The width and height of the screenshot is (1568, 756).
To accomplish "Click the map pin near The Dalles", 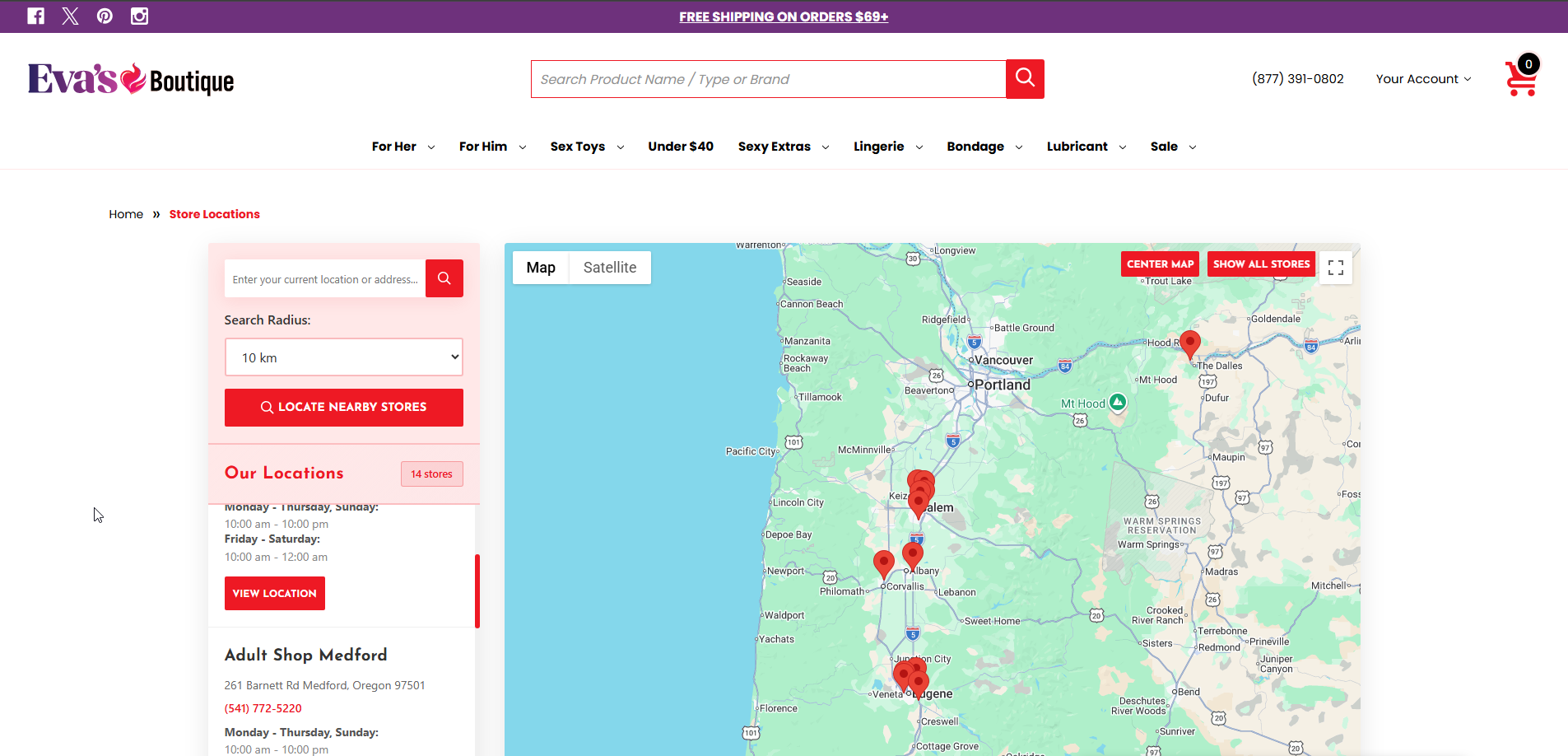I will 1190,344.
